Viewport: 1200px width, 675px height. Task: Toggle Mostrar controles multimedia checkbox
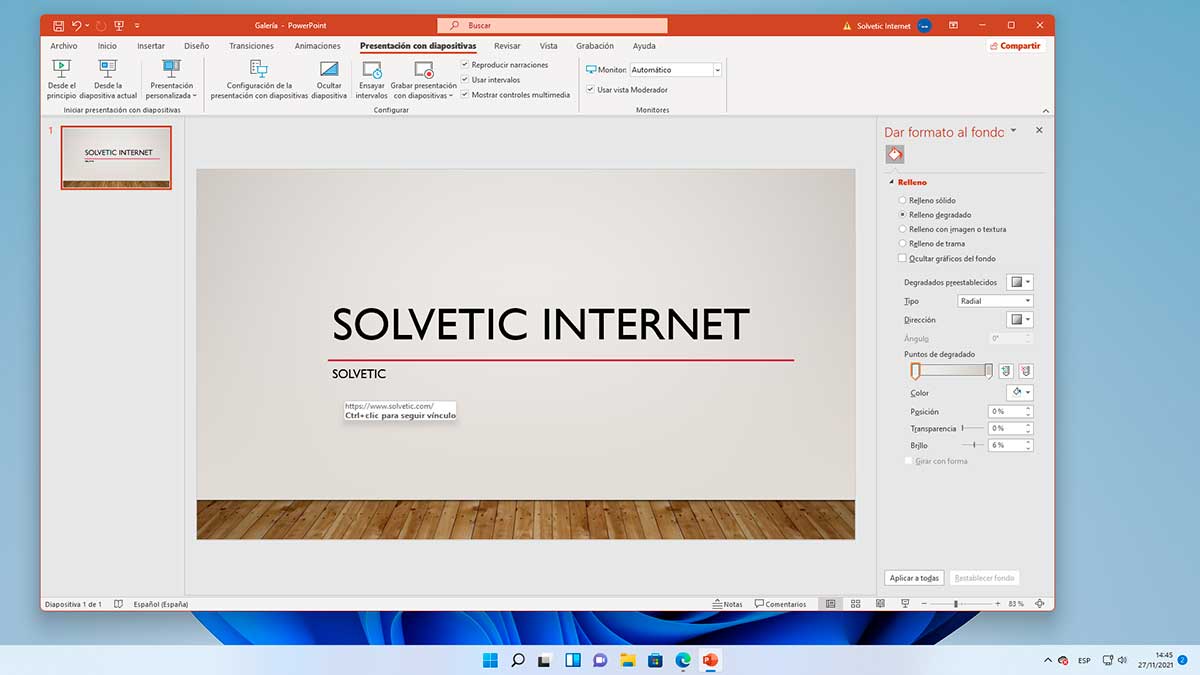pos(465,95)
